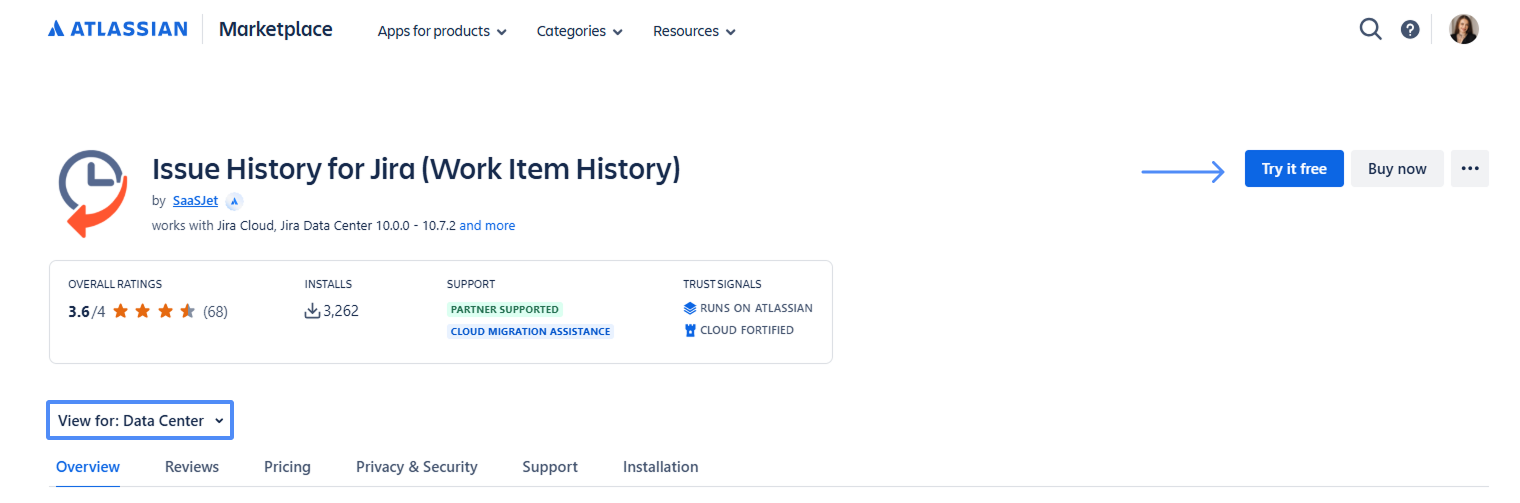The height and width of the screenshot is (503, 1520).
Task: Click the star rating row
Action: point(154,311)
